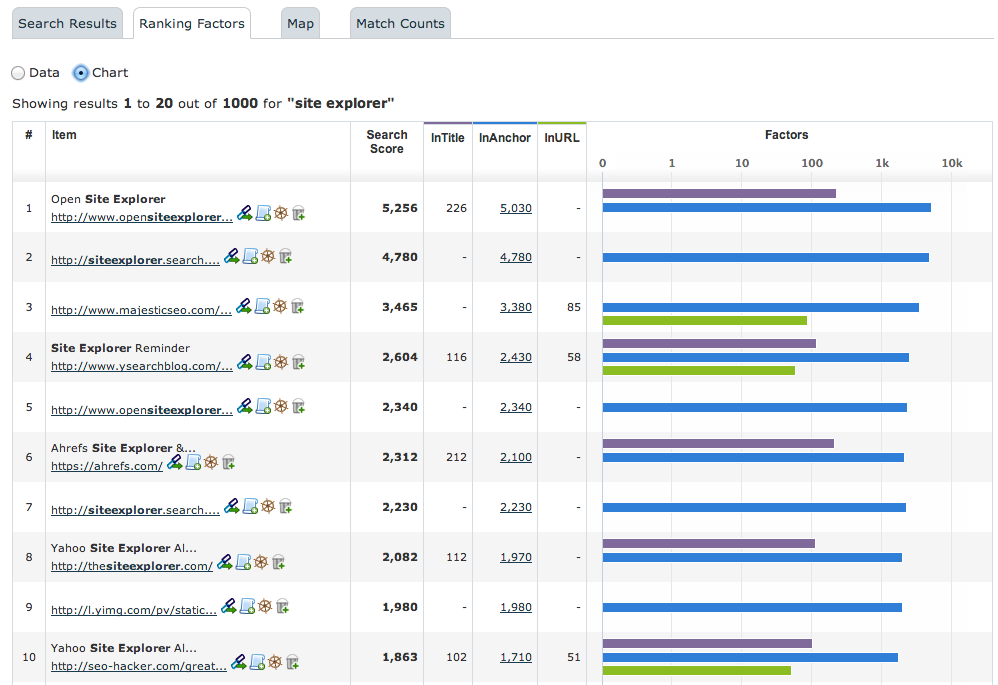
Task: Click bucket icon beside thesiteexplorer.com link
Action: (279, 563)
